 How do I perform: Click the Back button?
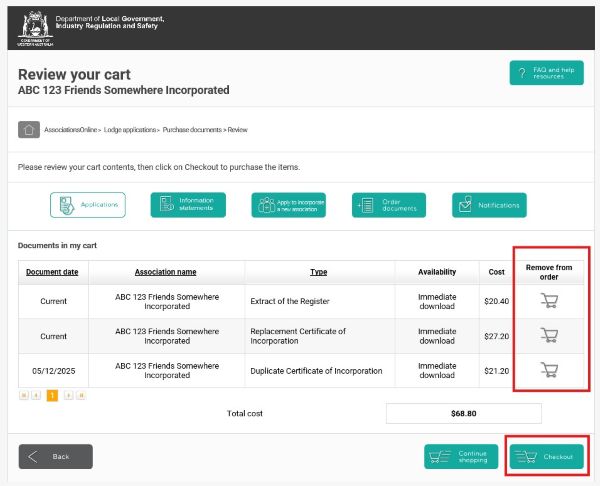pyautogui.click(x=55, y=457)
